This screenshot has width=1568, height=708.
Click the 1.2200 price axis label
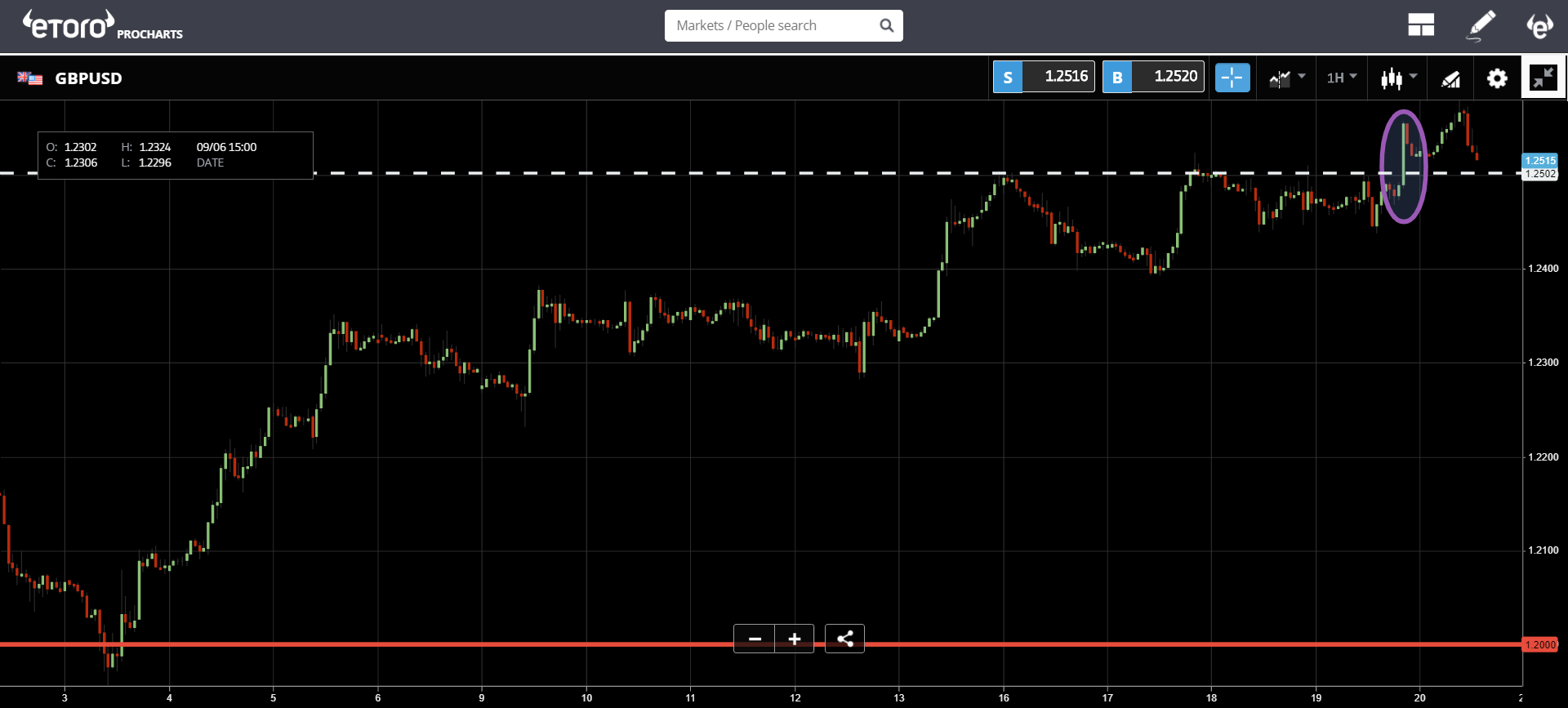1543,457
